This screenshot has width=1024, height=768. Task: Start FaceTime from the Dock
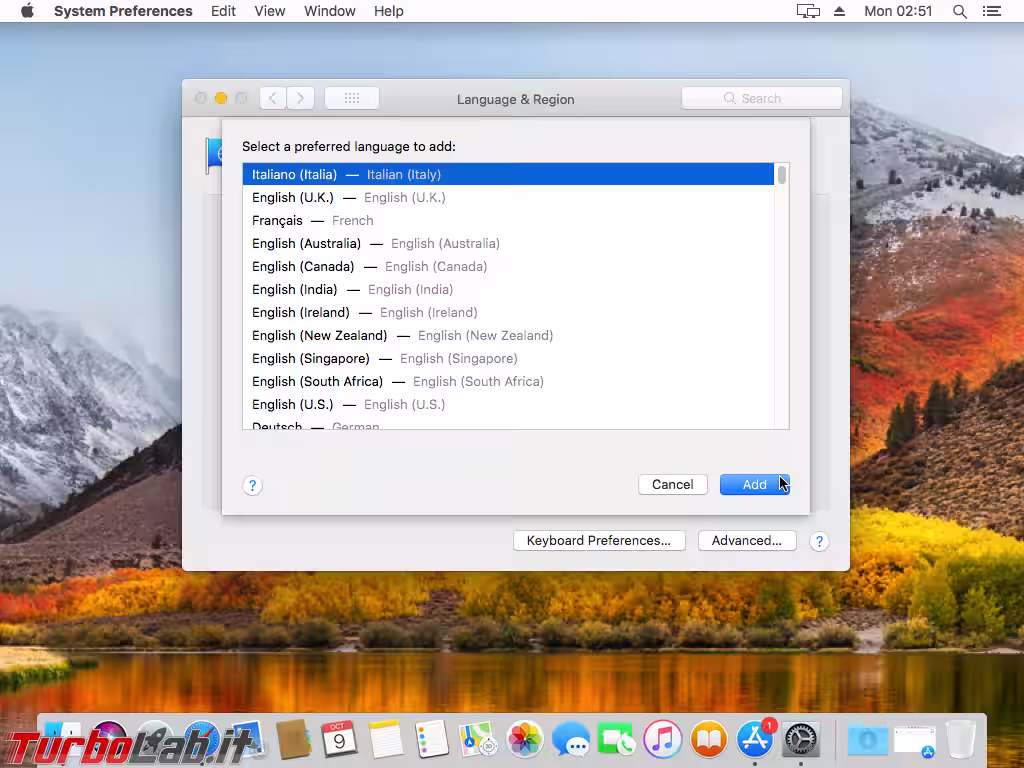point(617,740)
